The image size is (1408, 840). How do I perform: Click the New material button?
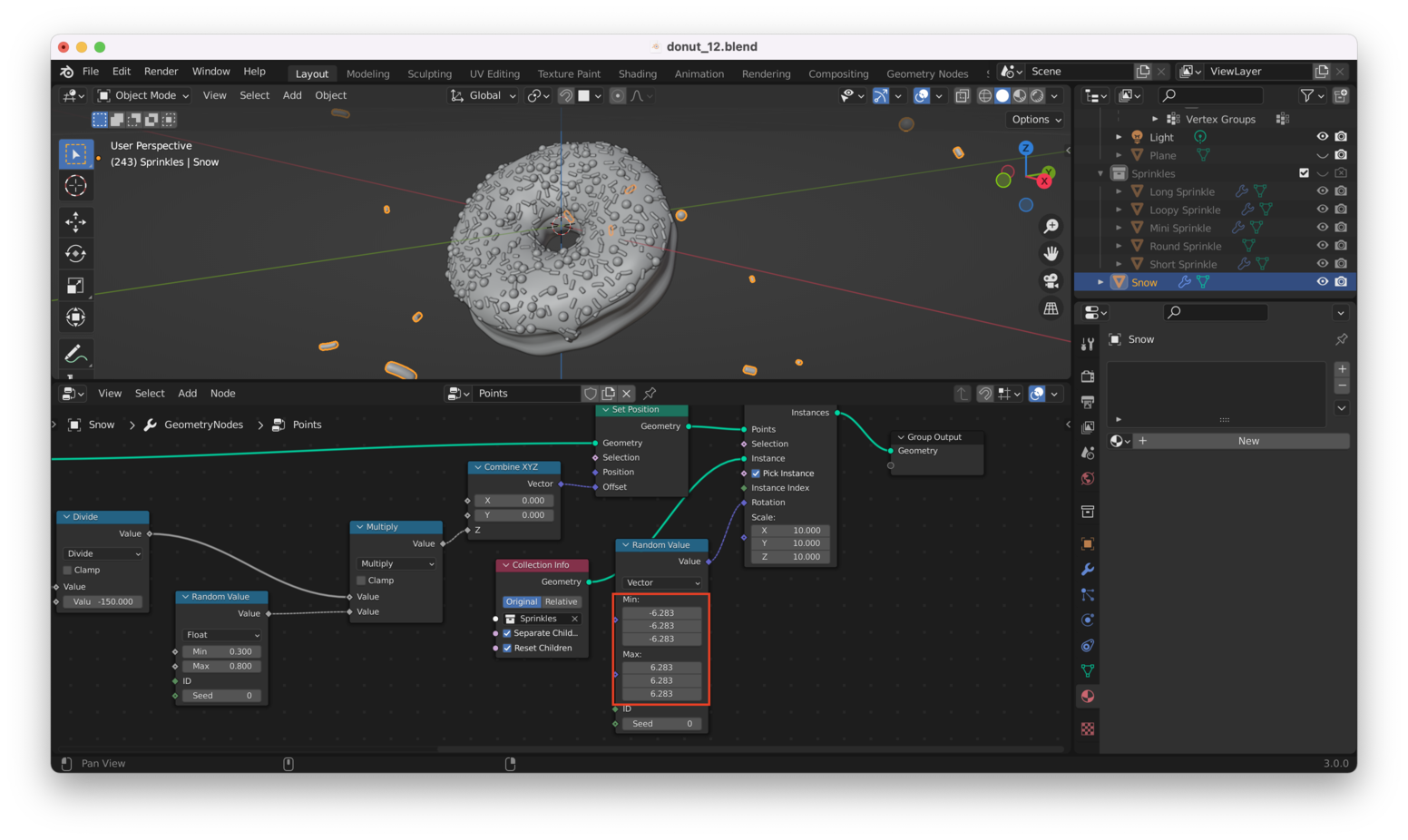[1247, 441]
